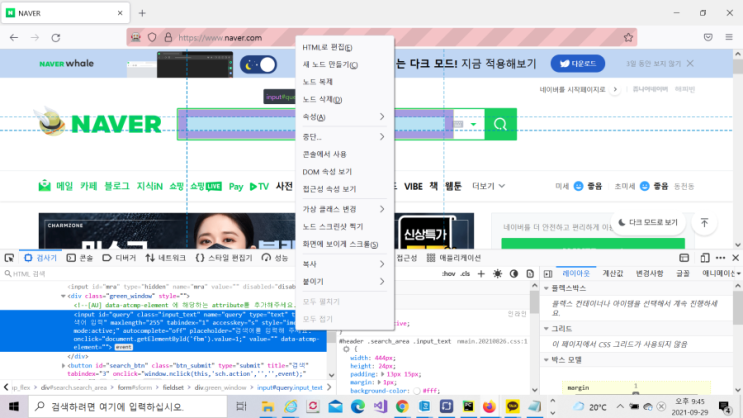743x418 pixels.
Task: Add a new CSS rule with plus icon
Action: [481, 273]
